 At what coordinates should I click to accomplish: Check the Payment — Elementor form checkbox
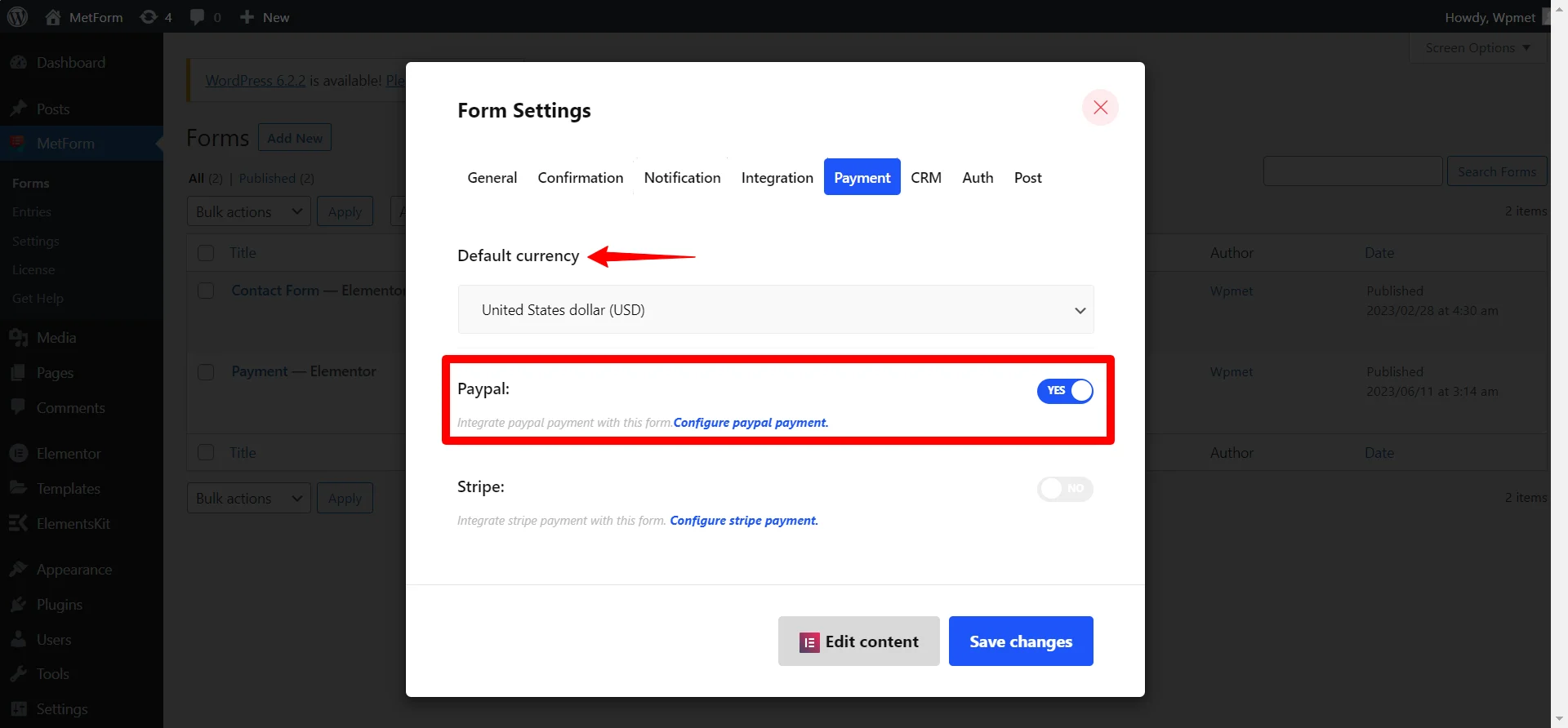(x=206, y=371)
